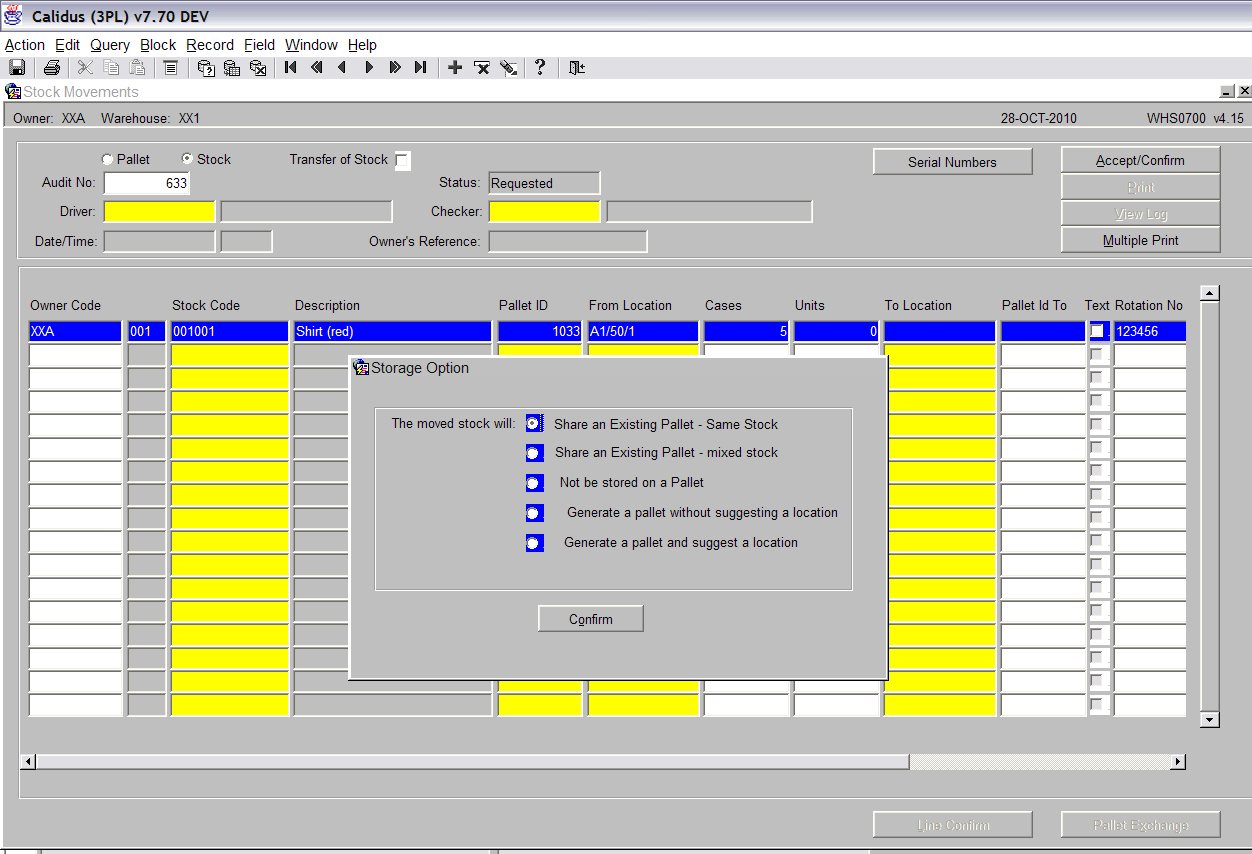1252x854 pixels.
Task: Select Generate a pallet without suggesting a location
Action: tap(535, 513)
